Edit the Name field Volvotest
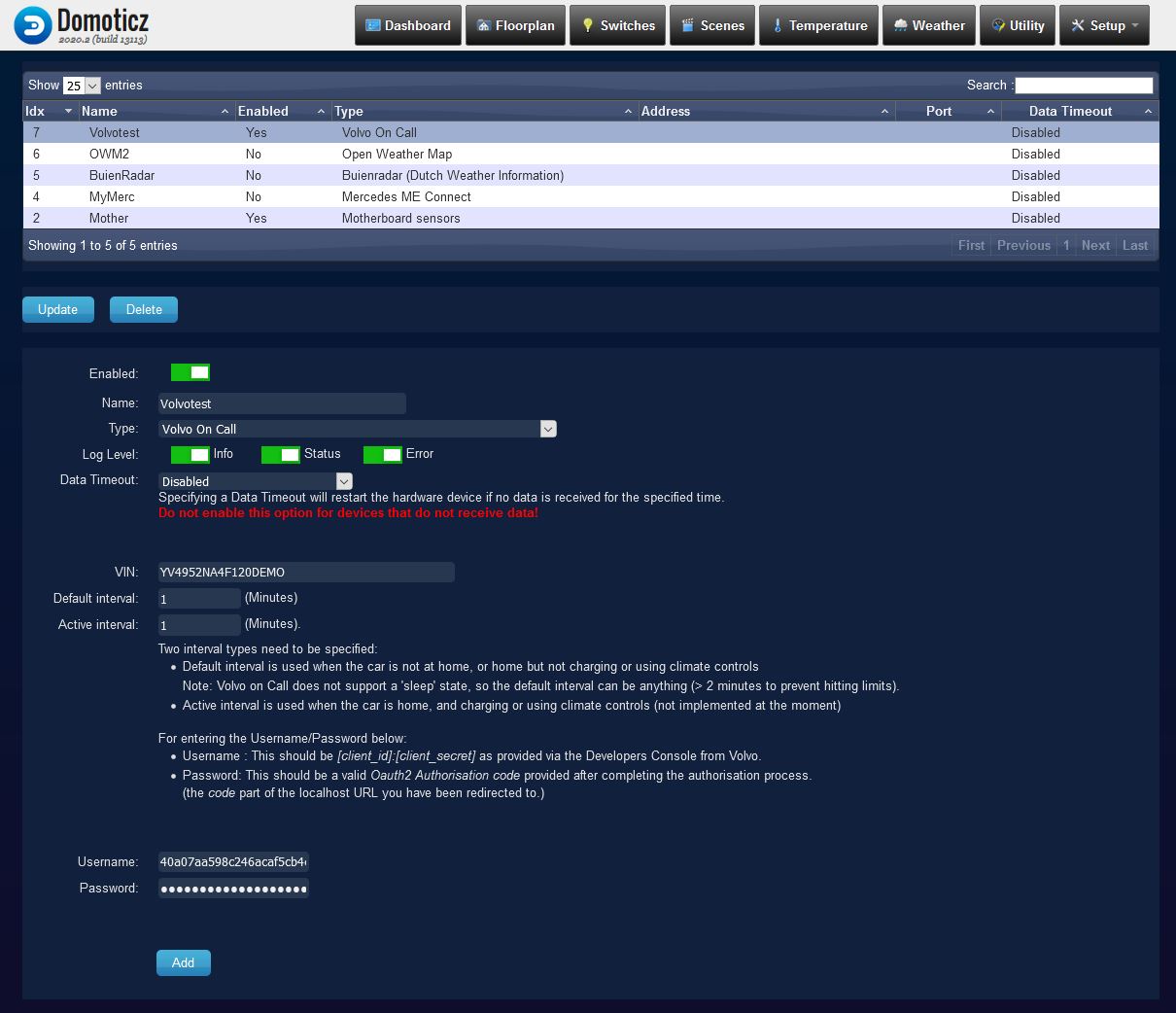1176x1013 pixels. point(282,403)
